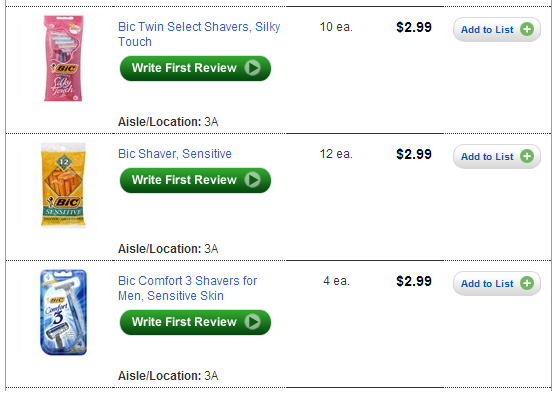
Task: Write first review for Bic Comfort 3
Action: tap(195, 322)
